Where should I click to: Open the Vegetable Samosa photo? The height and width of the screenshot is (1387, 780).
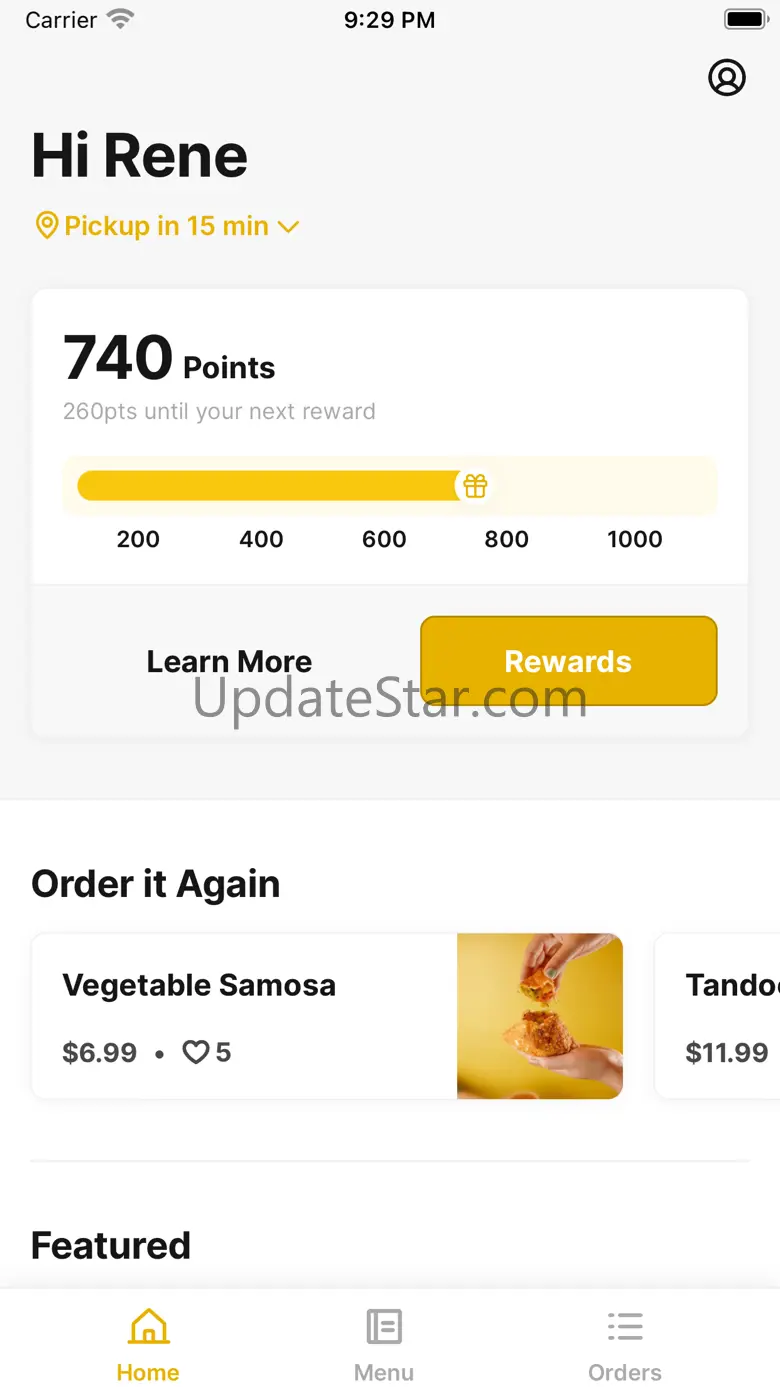tap(540, 1016)
